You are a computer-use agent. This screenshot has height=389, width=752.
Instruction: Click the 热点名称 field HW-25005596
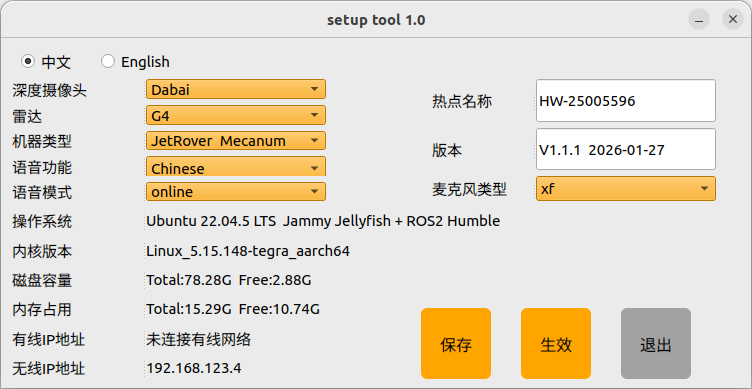coord(625,101)
